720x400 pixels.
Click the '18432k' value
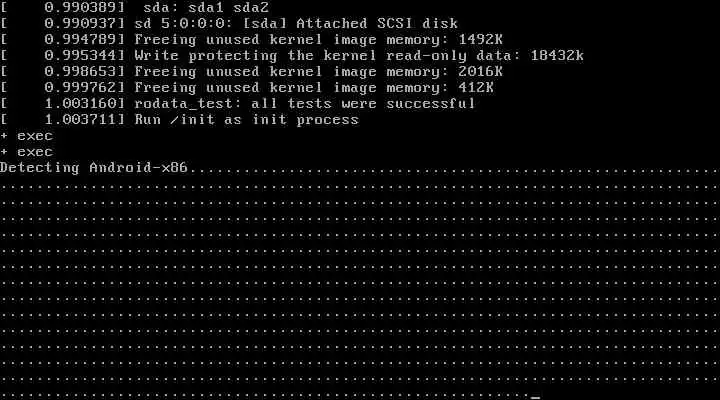pos(557,56)
